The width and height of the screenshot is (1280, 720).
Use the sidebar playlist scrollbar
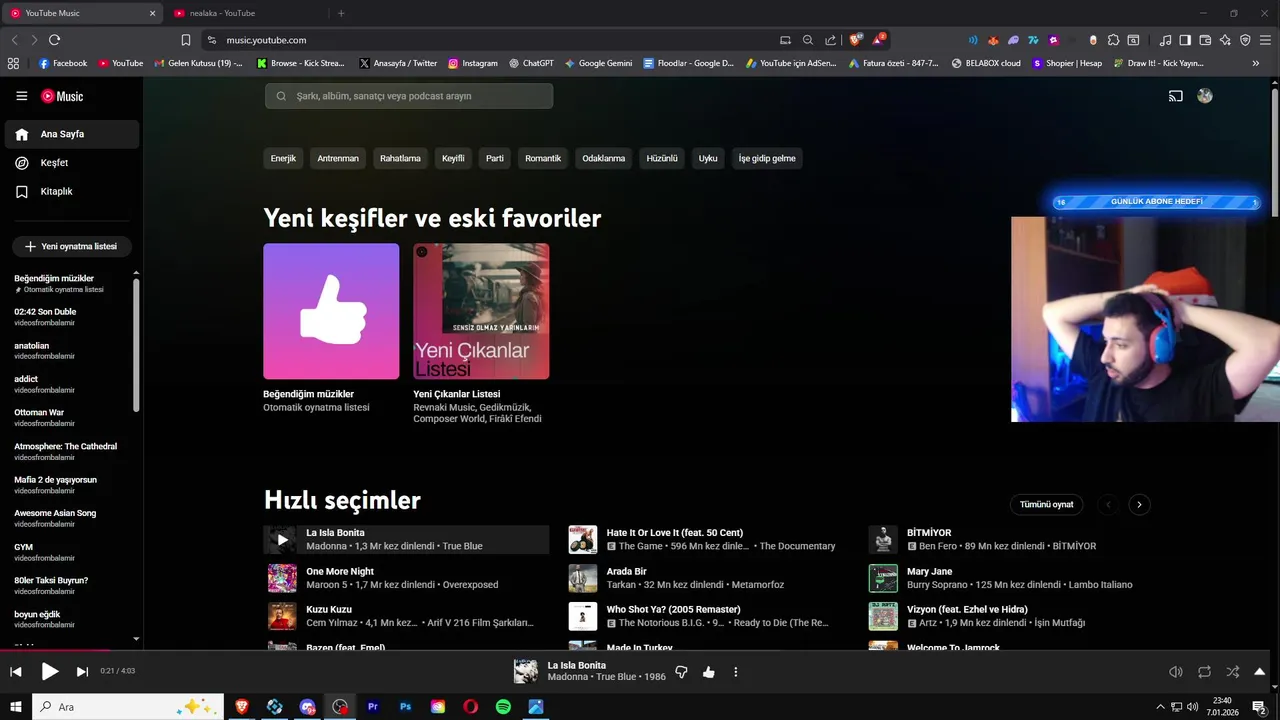(x=136, y=345)
